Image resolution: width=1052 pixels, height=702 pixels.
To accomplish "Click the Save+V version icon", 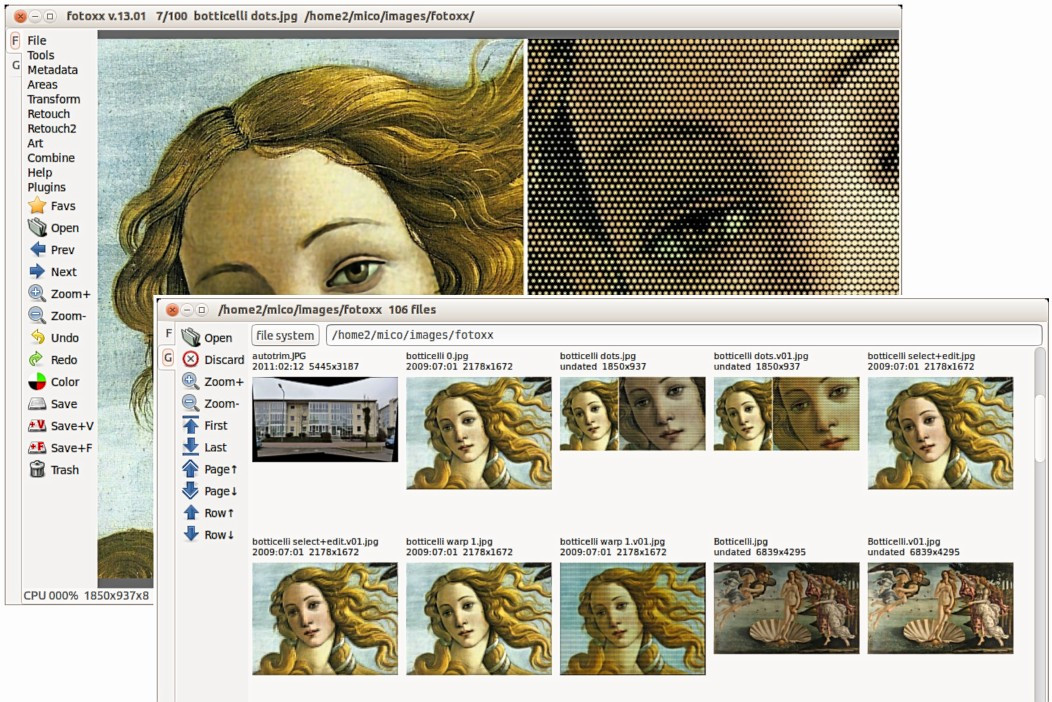I will (37, 425).
